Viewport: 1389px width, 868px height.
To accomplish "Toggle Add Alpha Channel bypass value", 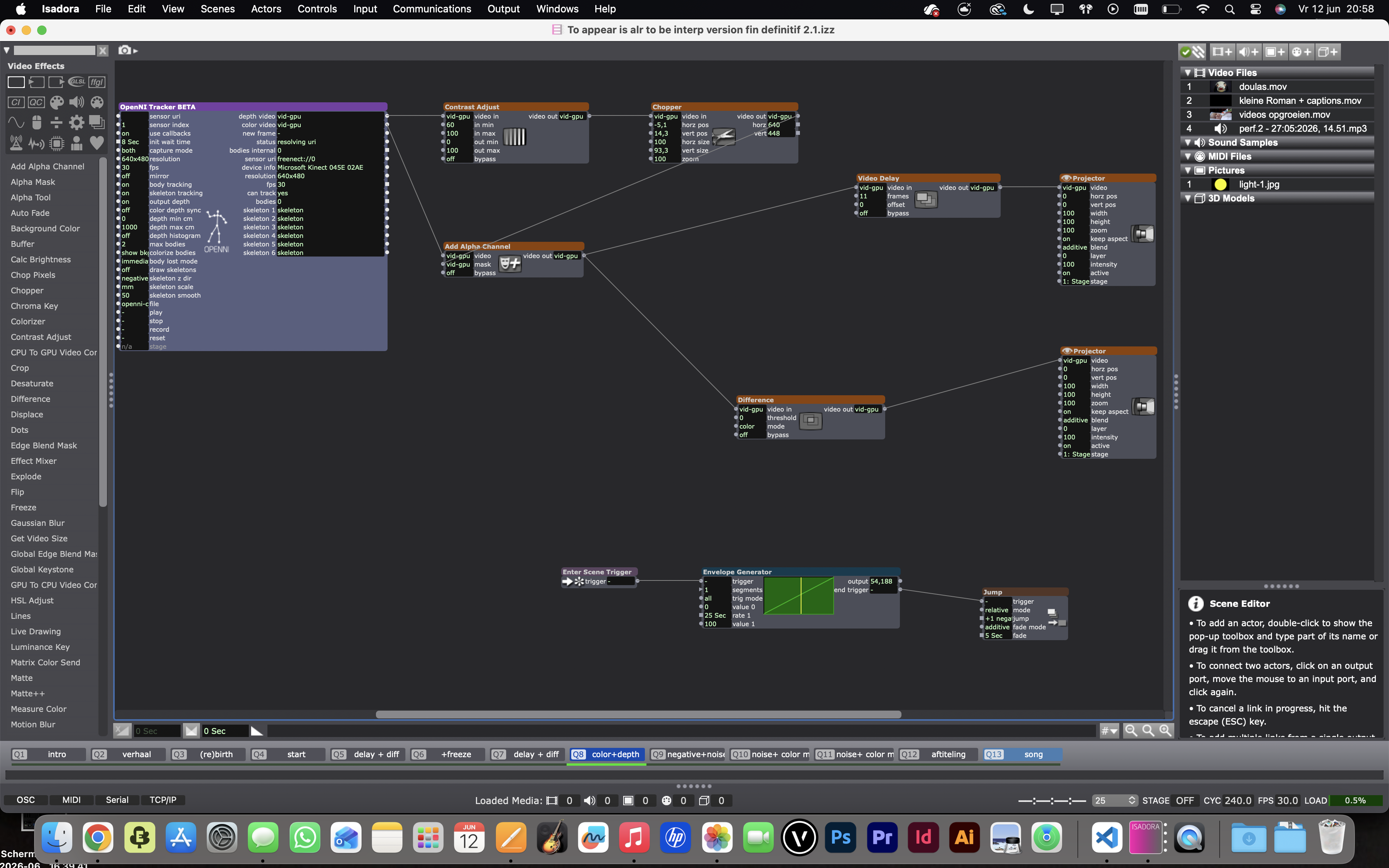I will (458, 273).
